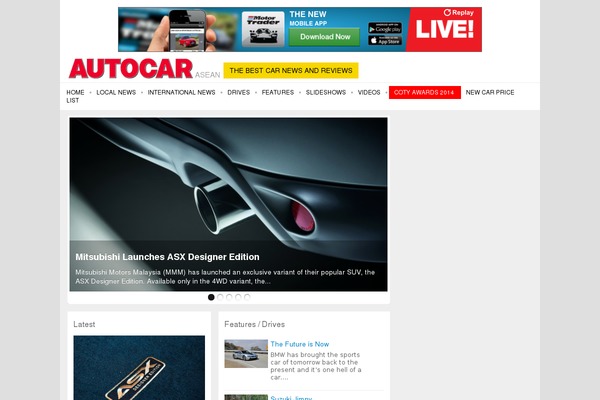Open LOCAL NEWS section

point(116,92)
